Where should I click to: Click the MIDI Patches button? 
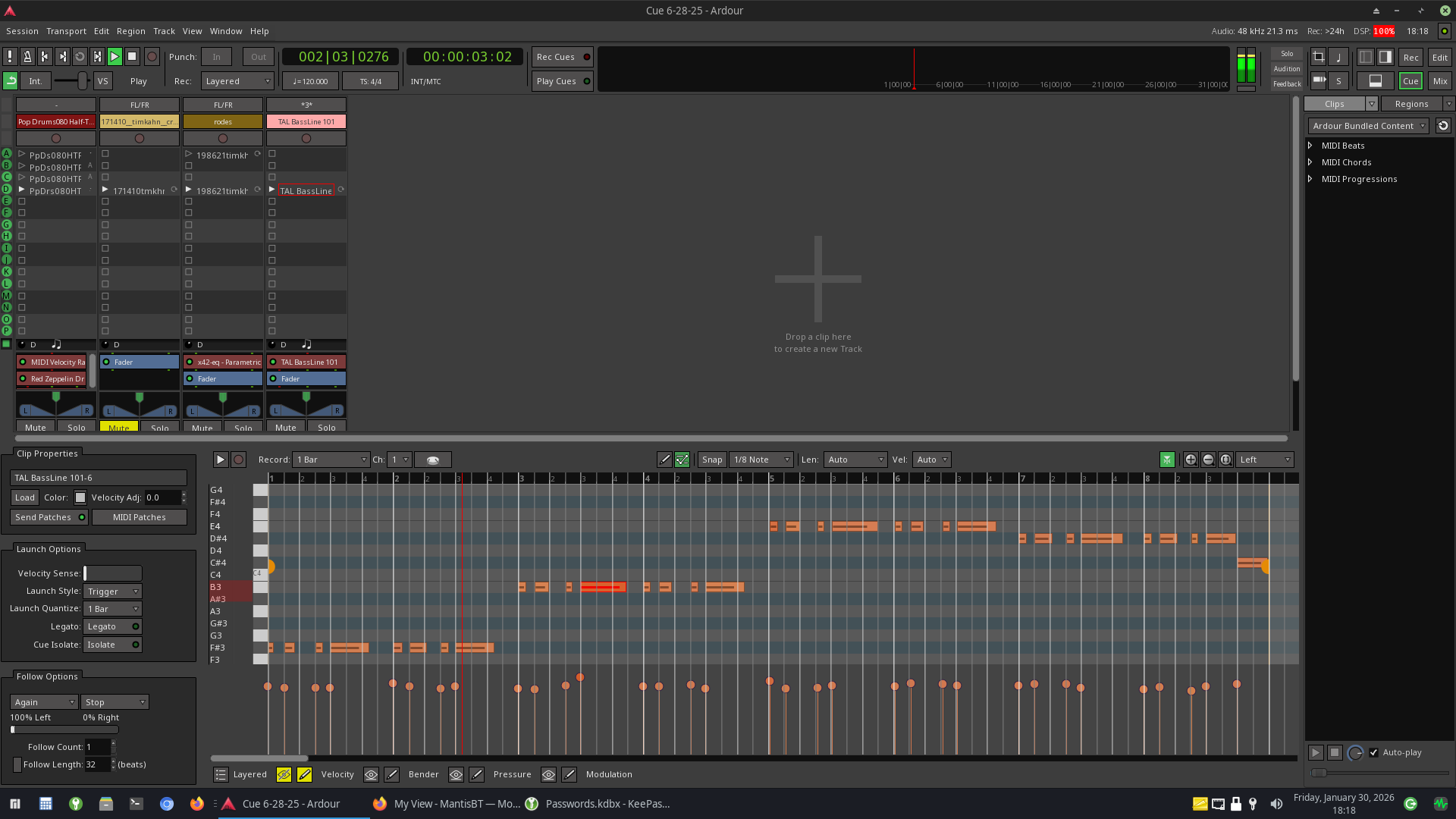139,517
